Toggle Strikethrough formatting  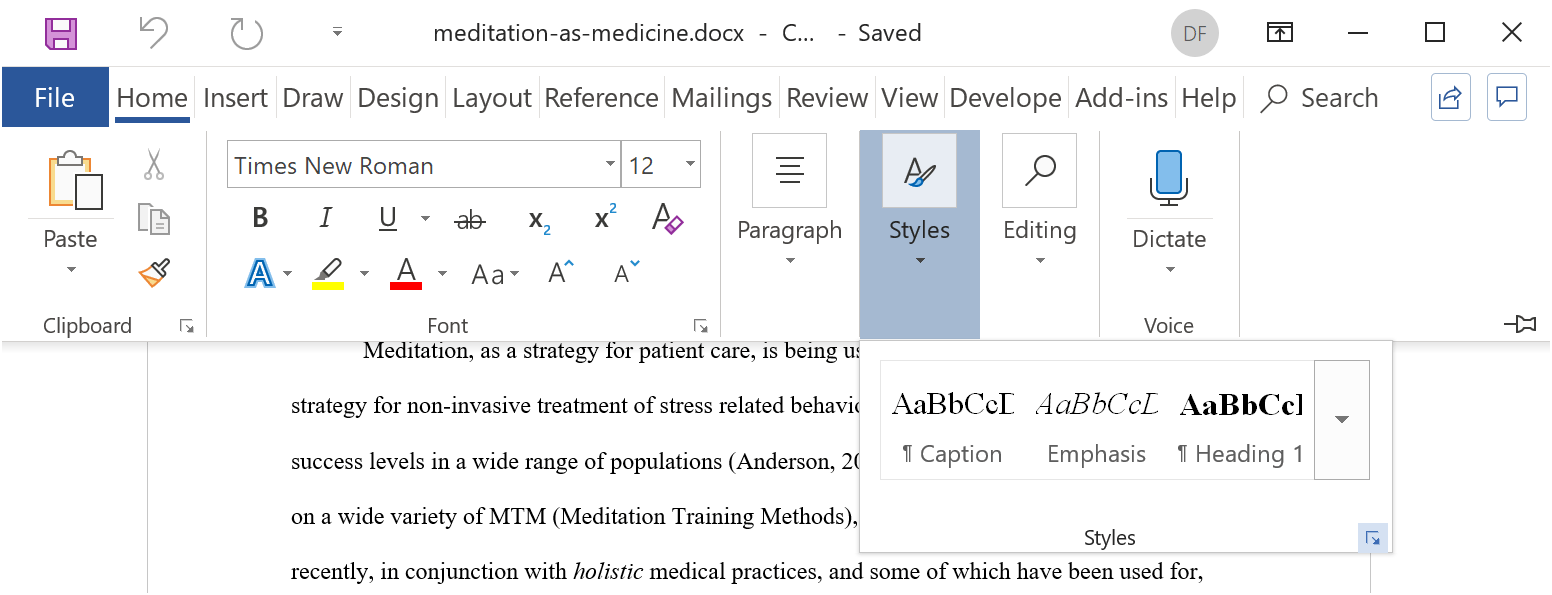click(469, 220)
